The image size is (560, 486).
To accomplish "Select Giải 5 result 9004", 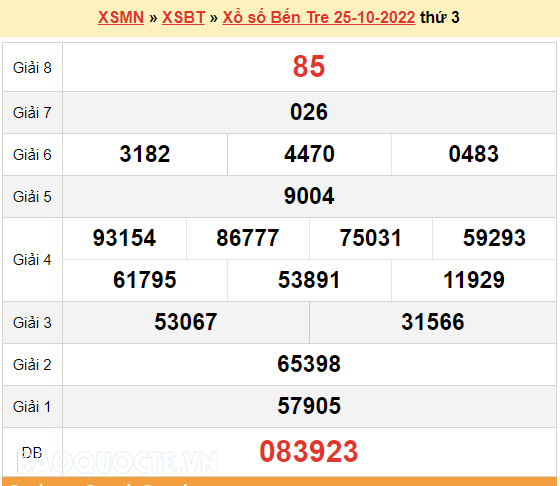I will point(309,196).
